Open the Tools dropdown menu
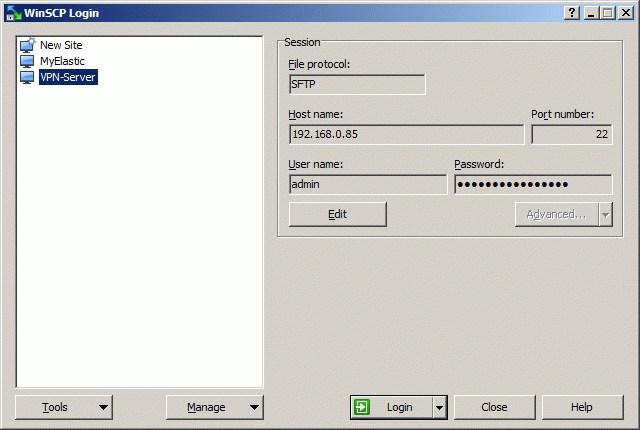This screenshot has width=640, height=430. 64,407
